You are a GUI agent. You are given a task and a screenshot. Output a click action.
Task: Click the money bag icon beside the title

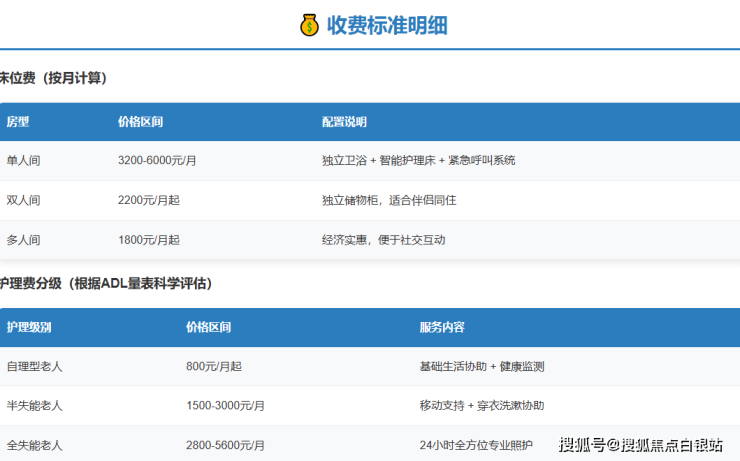click(309, 25)
